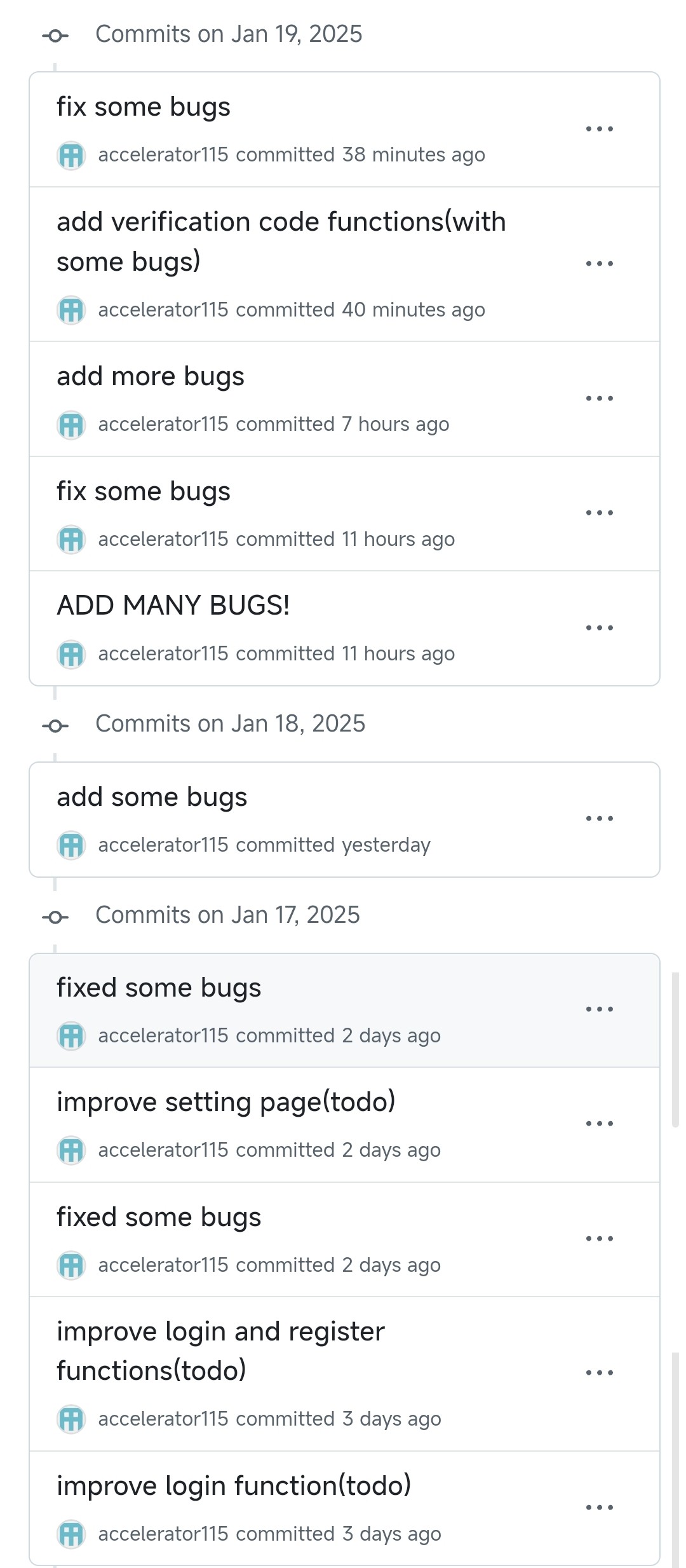Open ellipsis menu for 'improve setting page(todo)'

[599, 1124]
